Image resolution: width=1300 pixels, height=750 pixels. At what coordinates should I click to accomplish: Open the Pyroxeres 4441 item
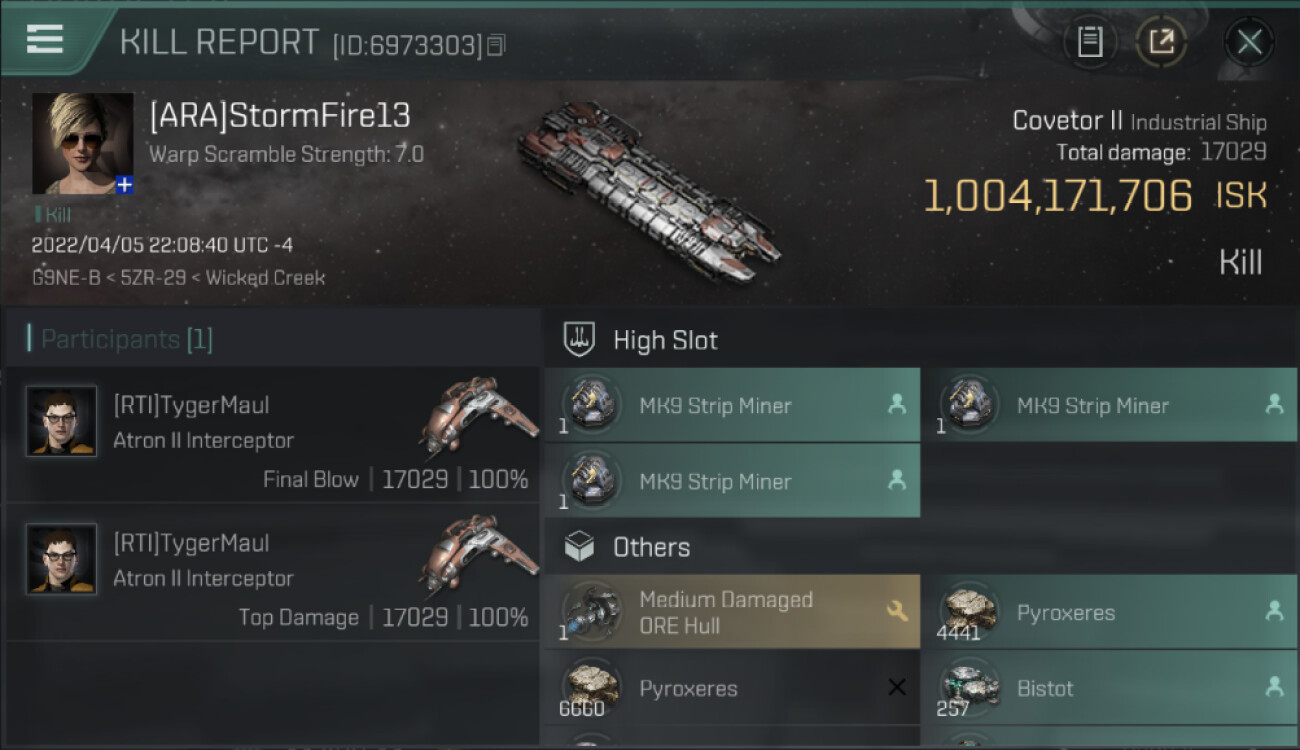1109,611
